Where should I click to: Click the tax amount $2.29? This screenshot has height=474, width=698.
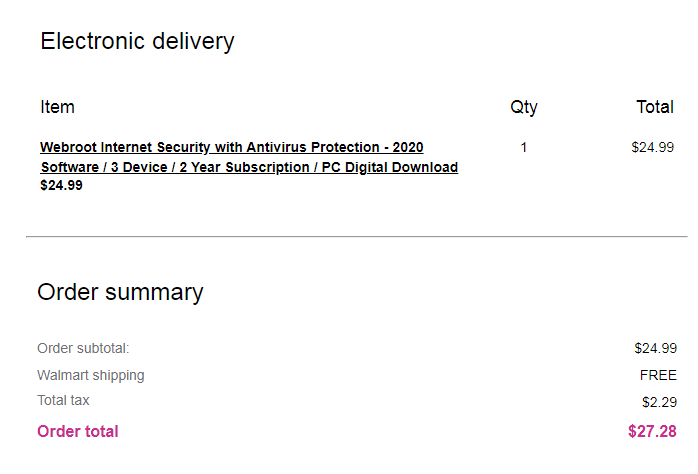pyautogui.click(x=659, y=402)
